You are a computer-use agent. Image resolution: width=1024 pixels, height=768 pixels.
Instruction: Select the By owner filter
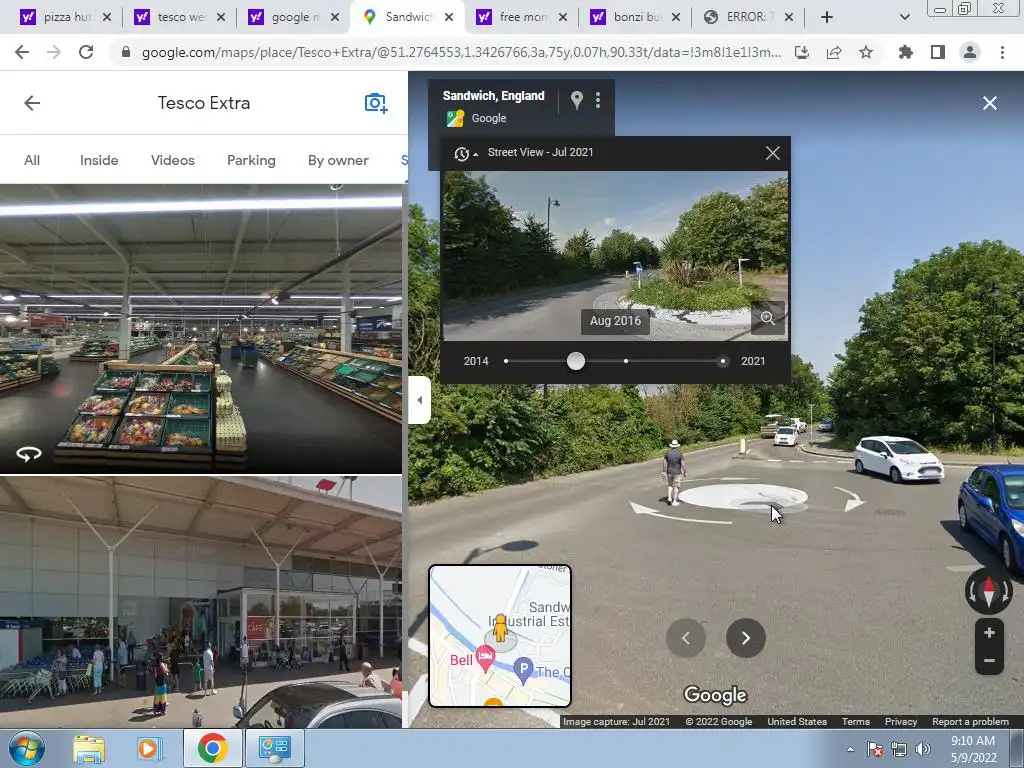[338, 160]
